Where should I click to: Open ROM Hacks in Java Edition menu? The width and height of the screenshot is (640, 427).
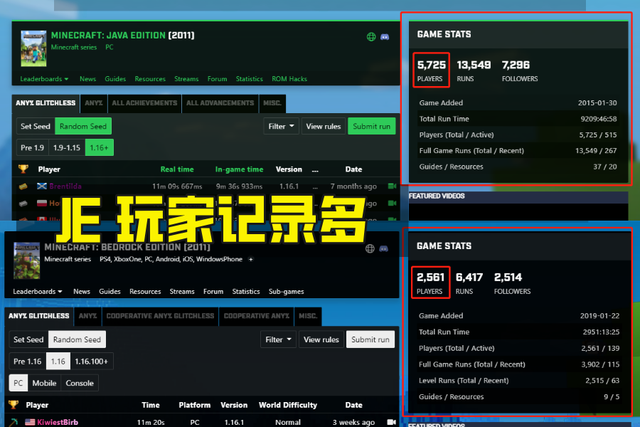(x=289, y=79)
